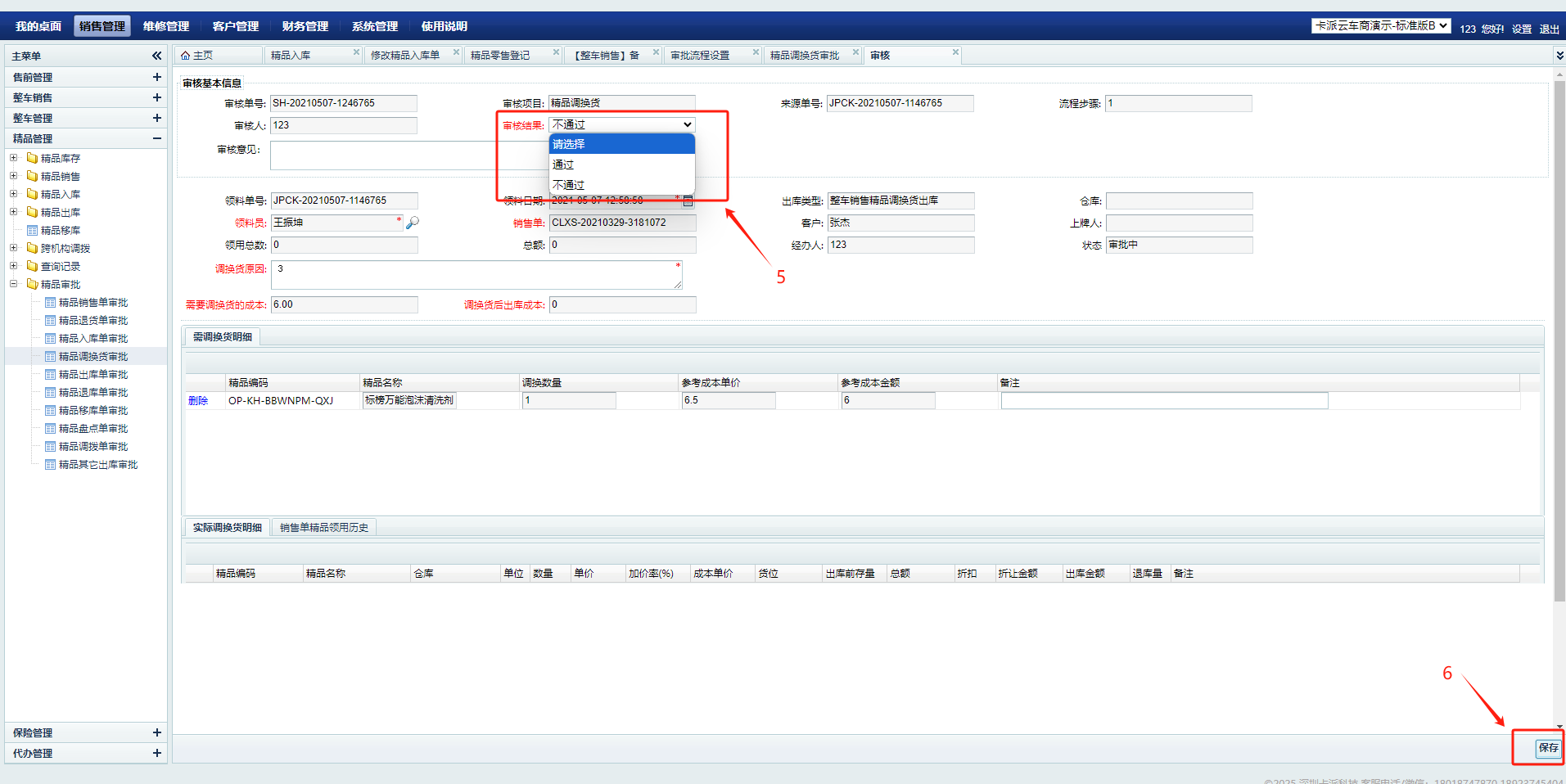Open 精品调换货审批 item in tree
Viewport: 1566px width, 784px height.
pyautogui.click(x=93, y=357)
